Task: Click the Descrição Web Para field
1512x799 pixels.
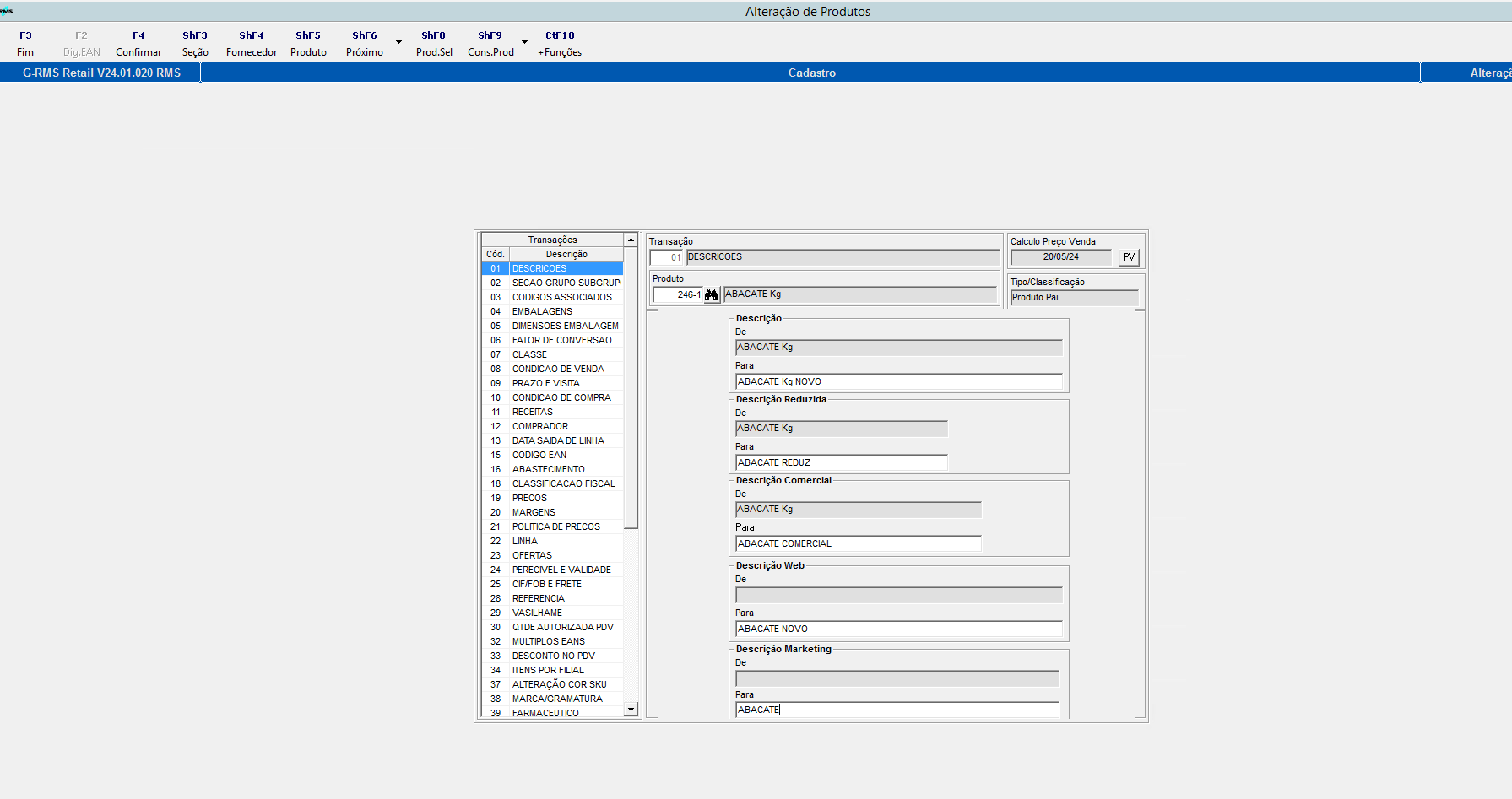Action: click(897, 629)
